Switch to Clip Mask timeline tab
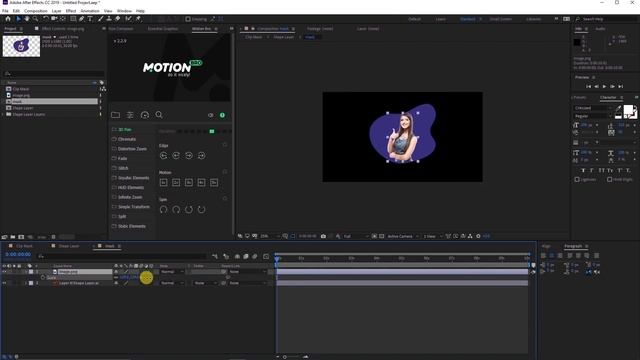 [24, 246]
